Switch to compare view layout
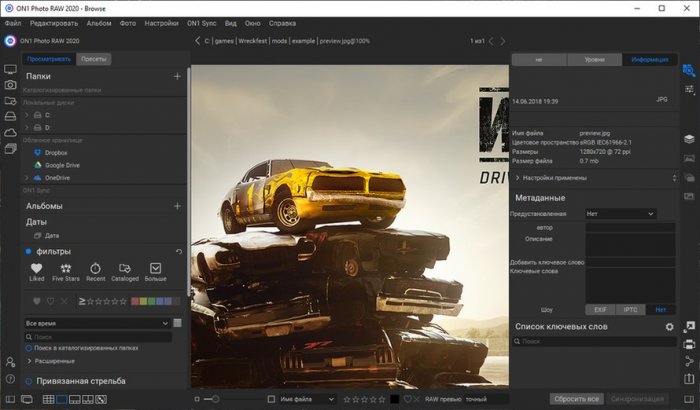This screenshot has width=700, height=410. (88, 399)
